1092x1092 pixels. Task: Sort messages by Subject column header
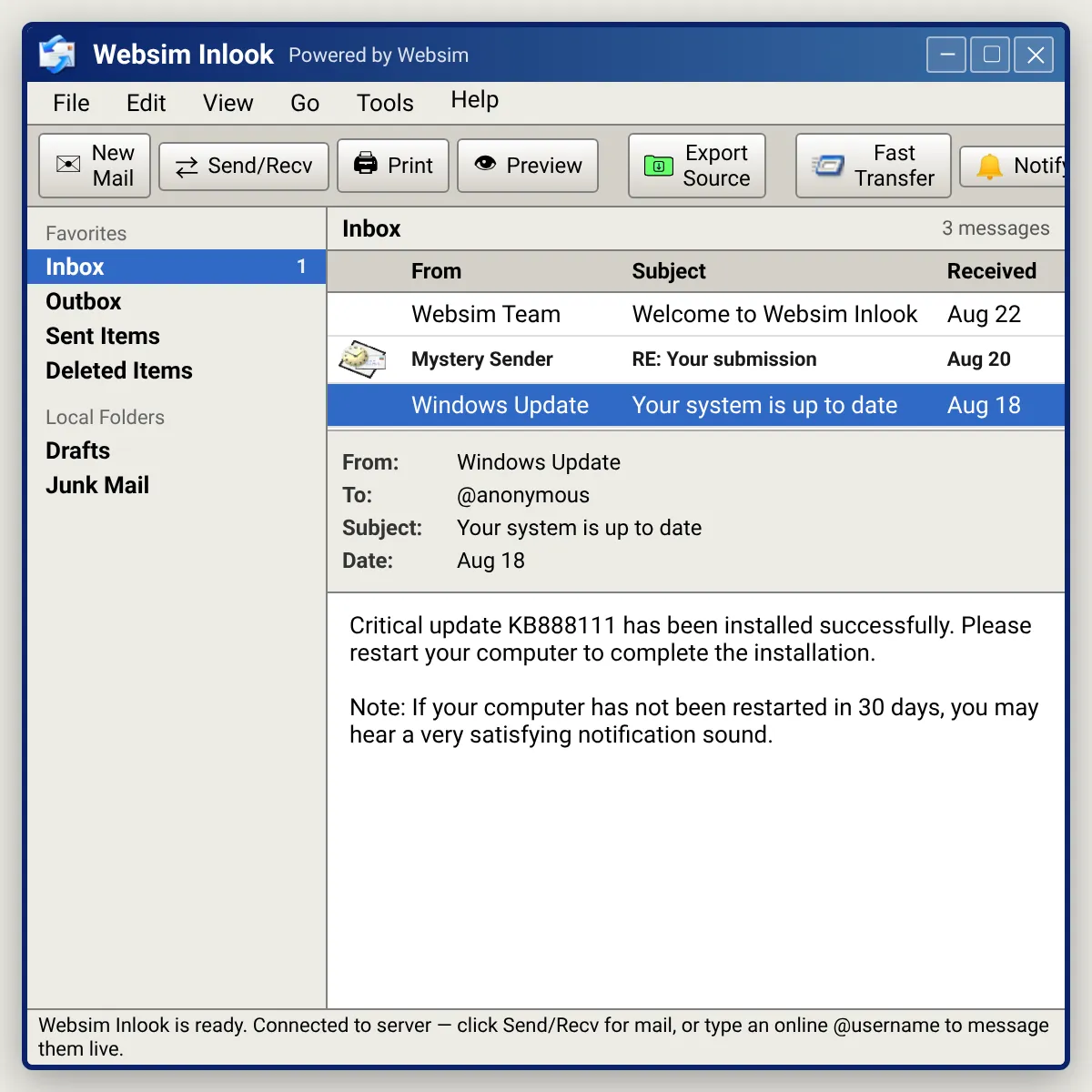pos(669,271)
